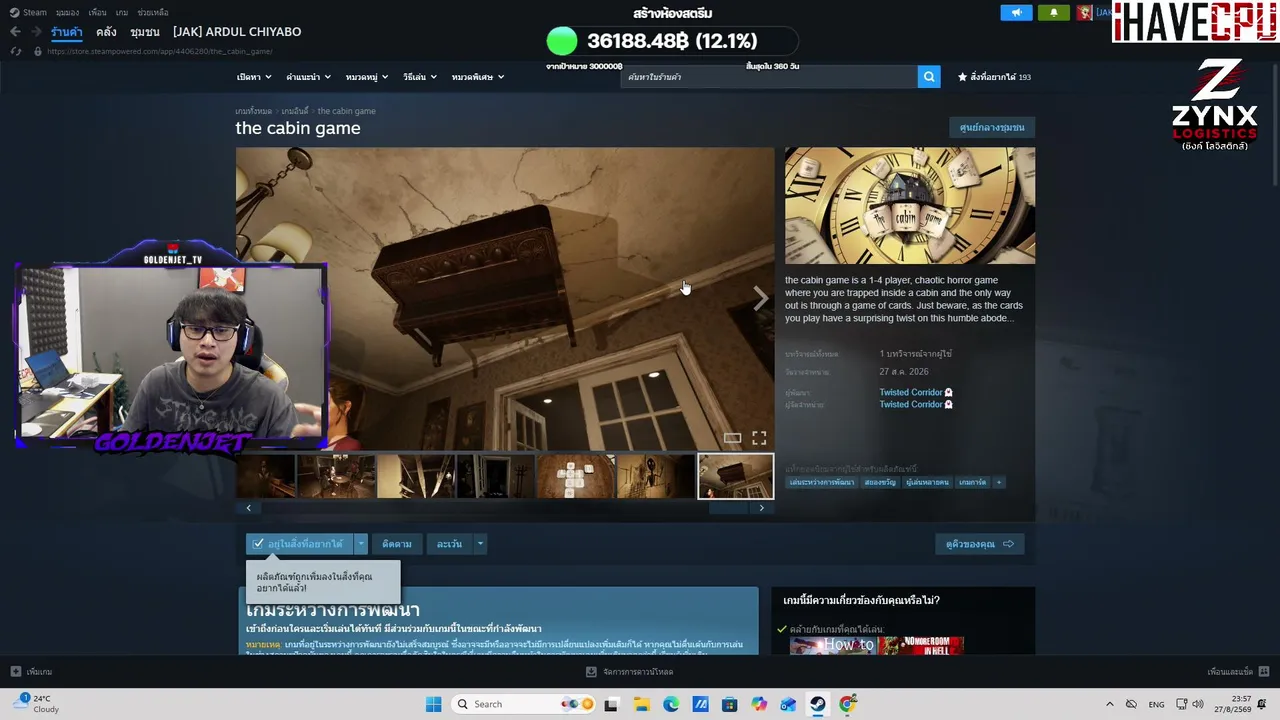The height and width of the screenshot is (720, 1280).
Task: Open Microsoft Edge from the taskbar
Action: click(671, 704)
